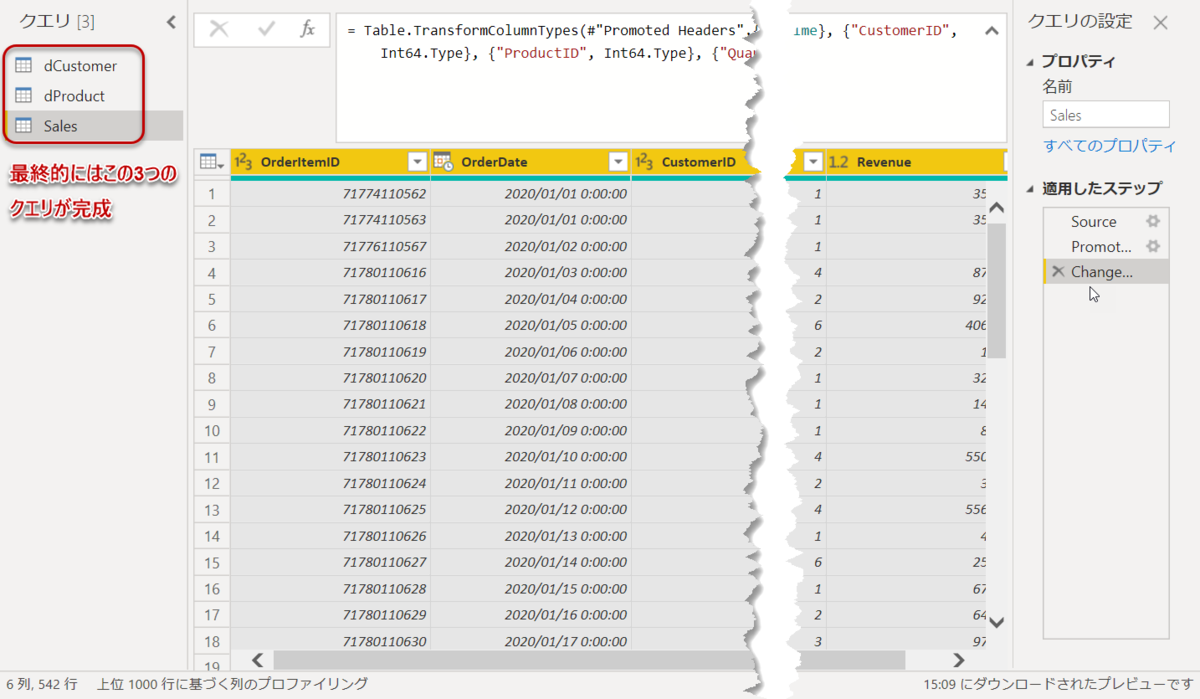Click preview downloaded time status 15:09
The height and width of the screenshot is (699, 1200).
click(1058, 684)
